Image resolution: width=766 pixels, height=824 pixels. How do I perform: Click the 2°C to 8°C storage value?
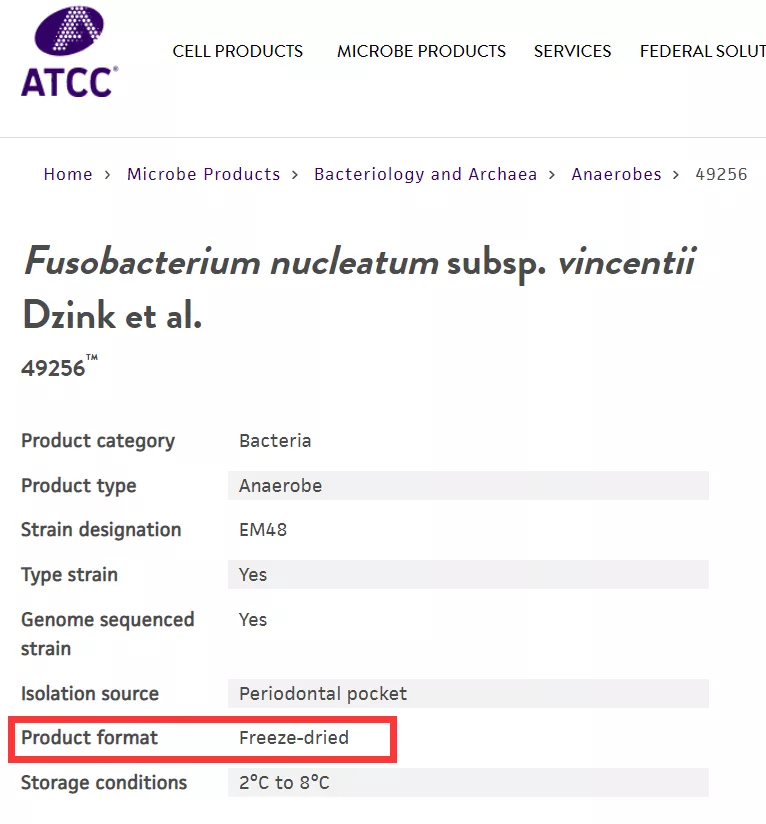coord(284,783)
